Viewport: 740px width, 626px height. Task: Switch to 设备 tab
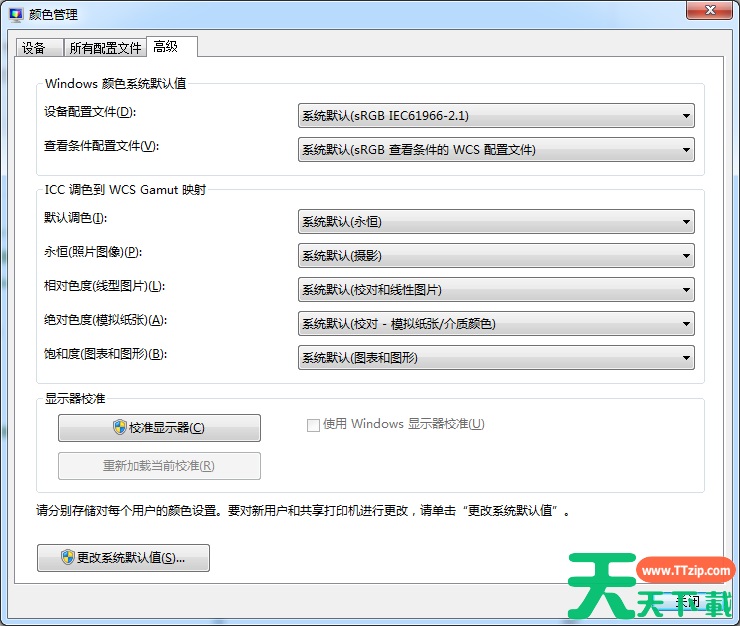(x=40, y=48)
